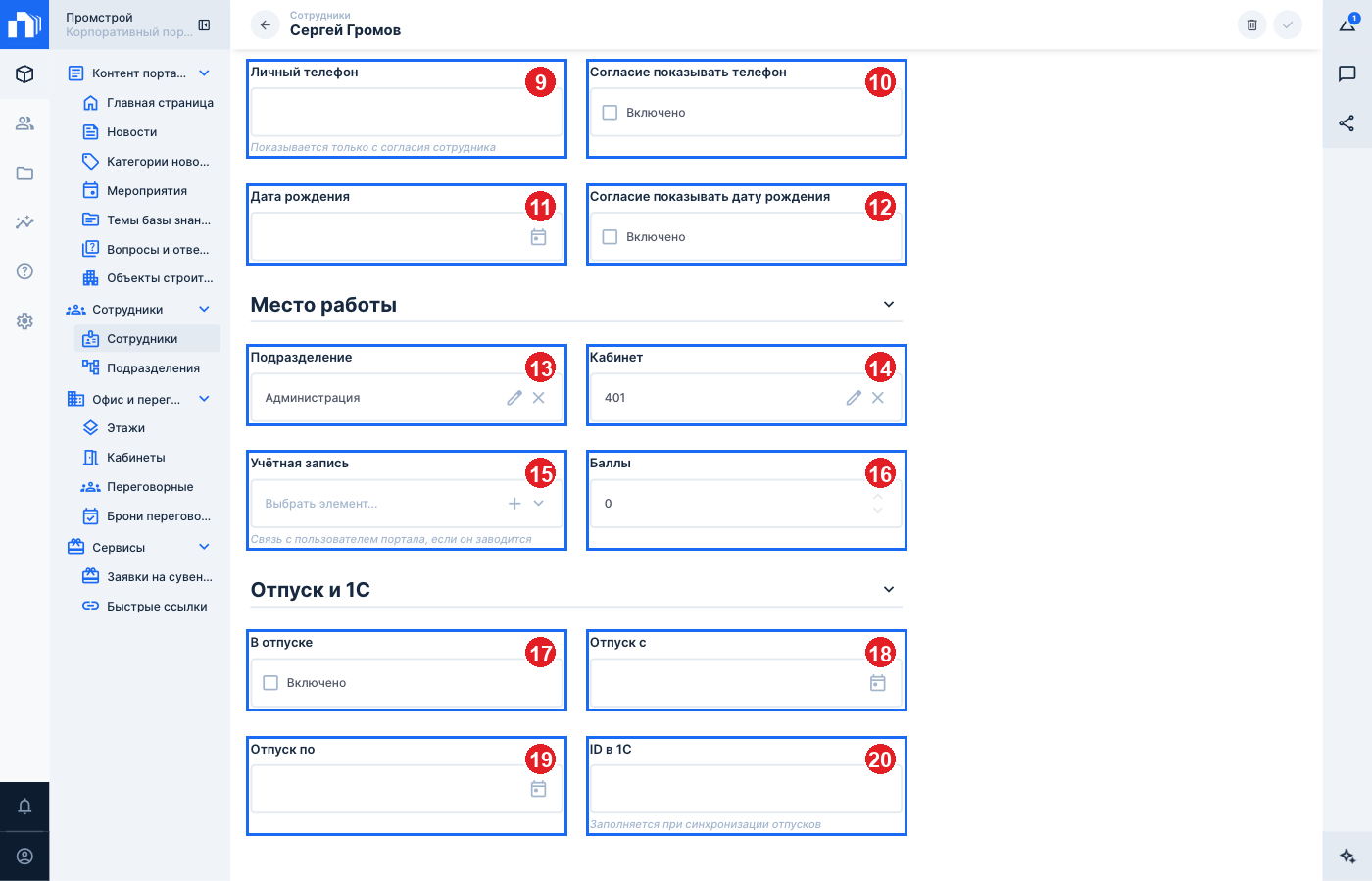Collapse the Место работы section
Screen dimensions: 1372x881
tap(889, 305)
